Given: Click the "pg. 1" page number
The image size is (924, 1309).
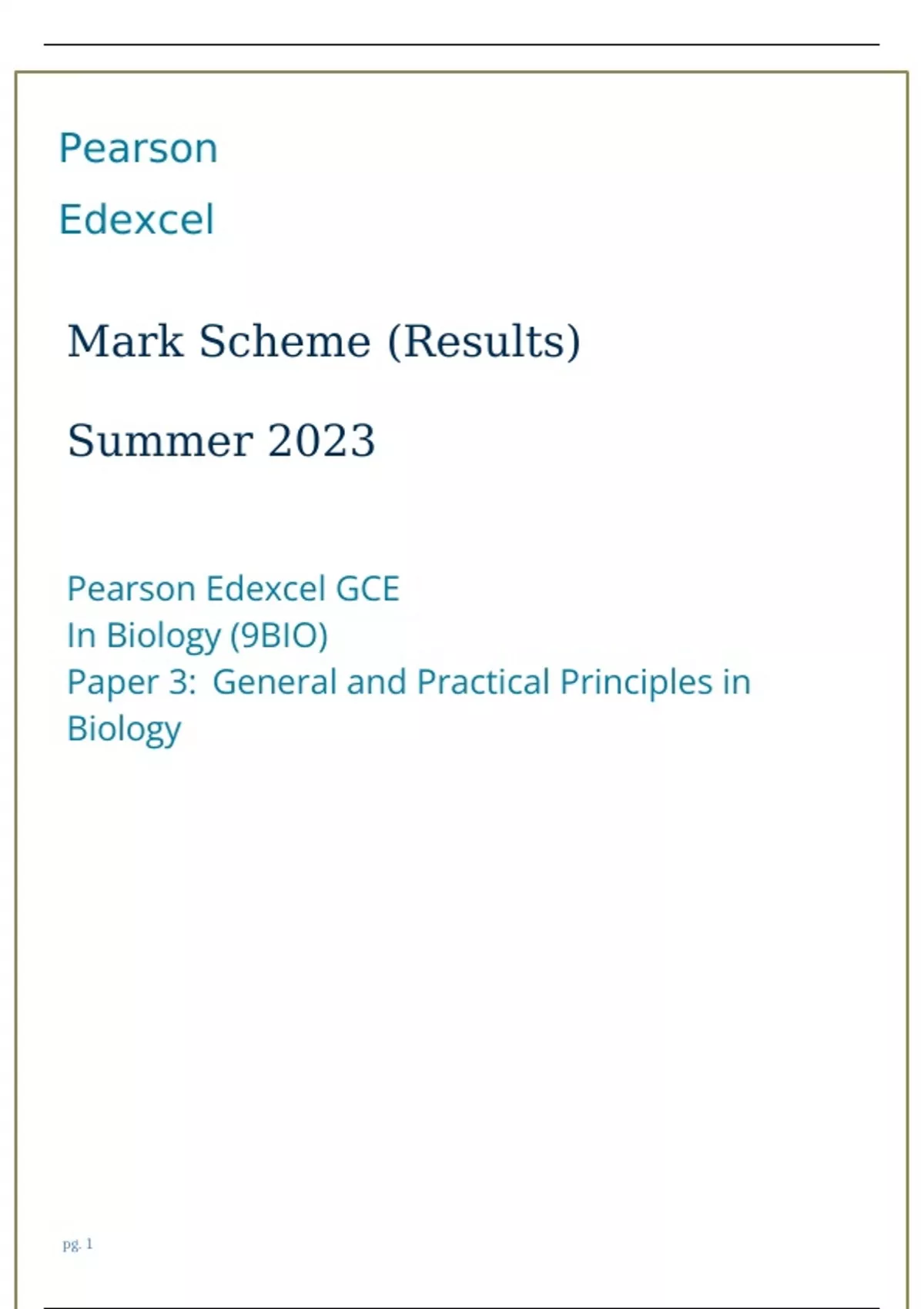Looking at the screenshot, I should click(x=78, y=1244).
